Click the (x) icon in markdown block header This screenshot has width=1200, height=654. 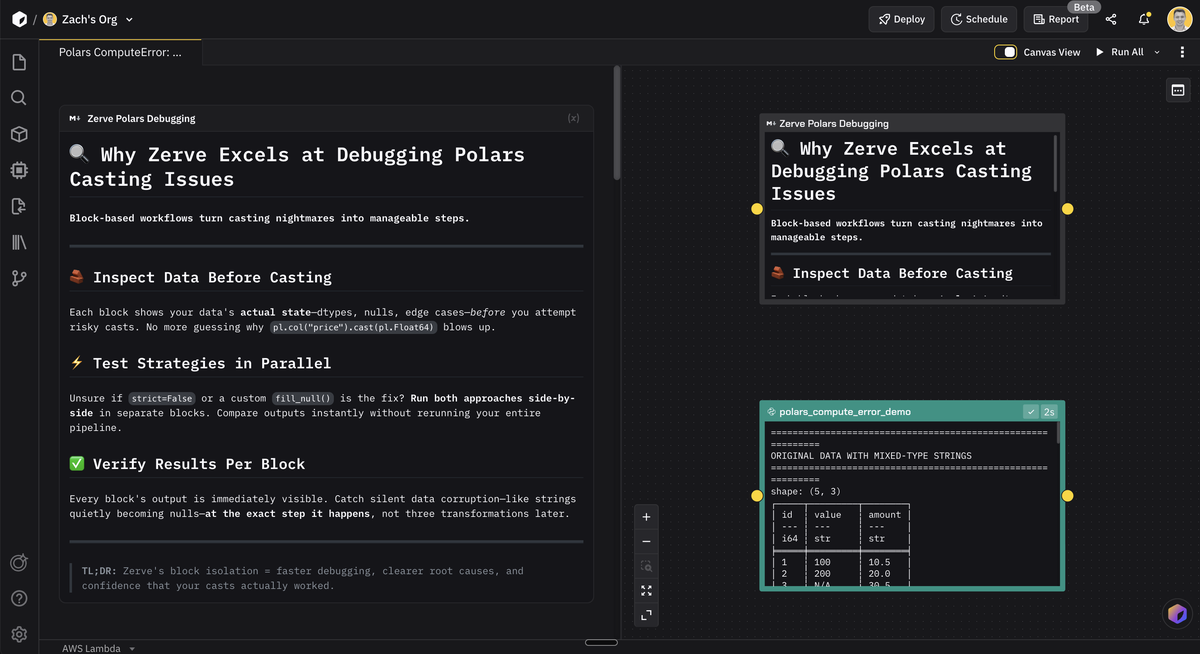point(573,118)
